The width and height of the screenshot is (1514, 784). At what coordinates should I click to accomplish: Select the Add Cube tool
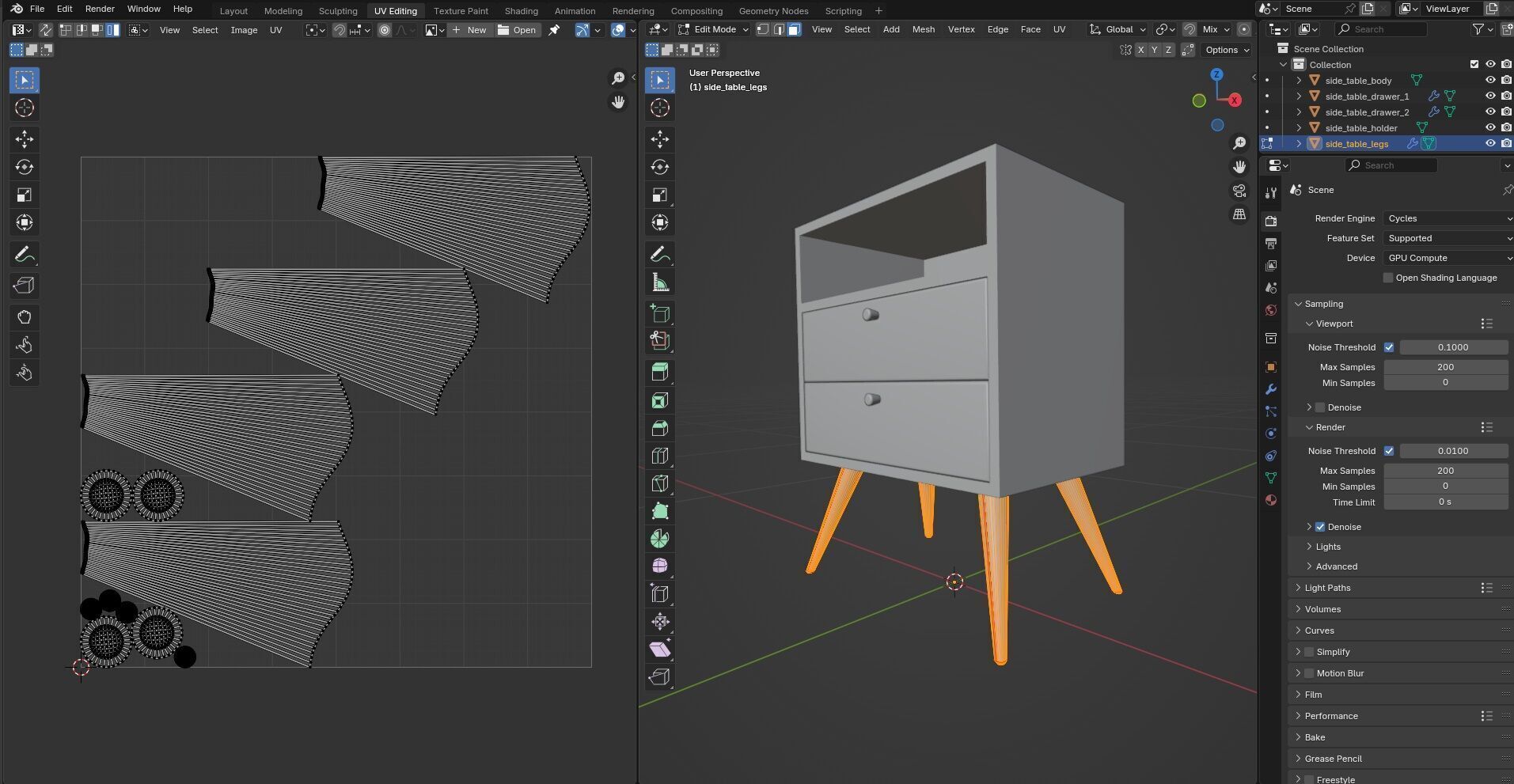660,313
